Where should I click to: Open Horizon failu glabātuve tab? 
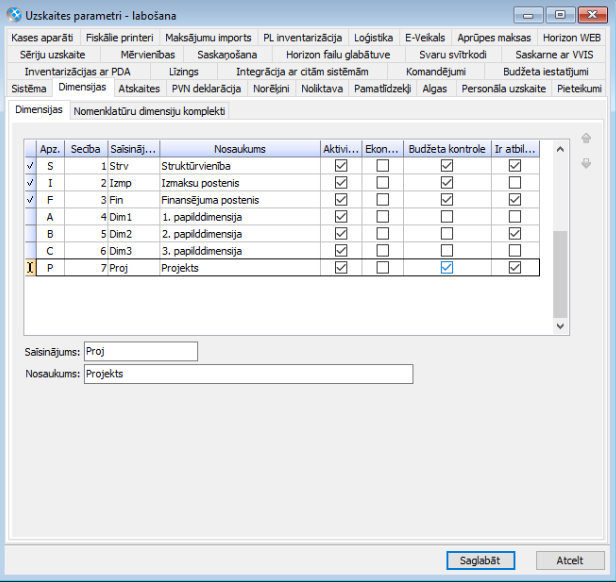[338, 55]
